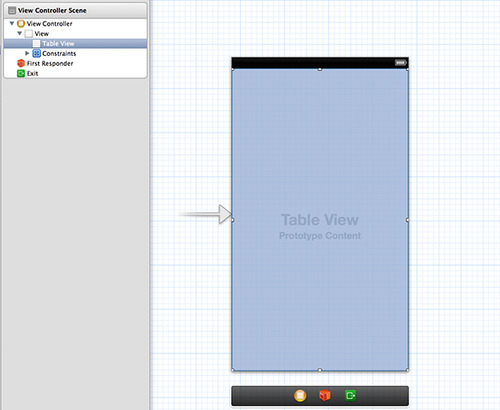Click the View row icon in outline
This screenshot has height=410, width=500.
tap(29, 33)
